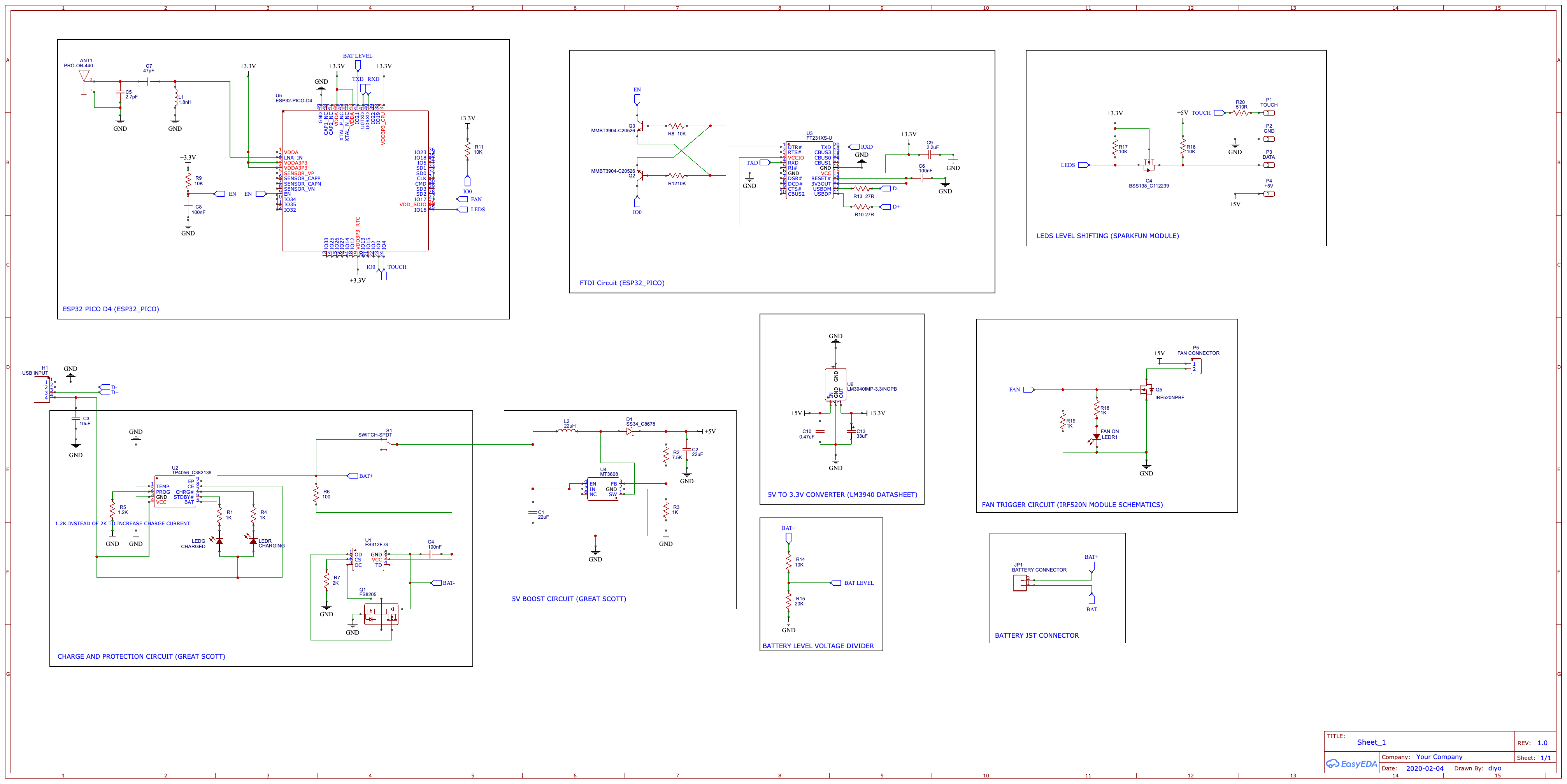1567x784 pixels.
Task: Click the U2 TP4056 charger chip
Action: (175, 491)
